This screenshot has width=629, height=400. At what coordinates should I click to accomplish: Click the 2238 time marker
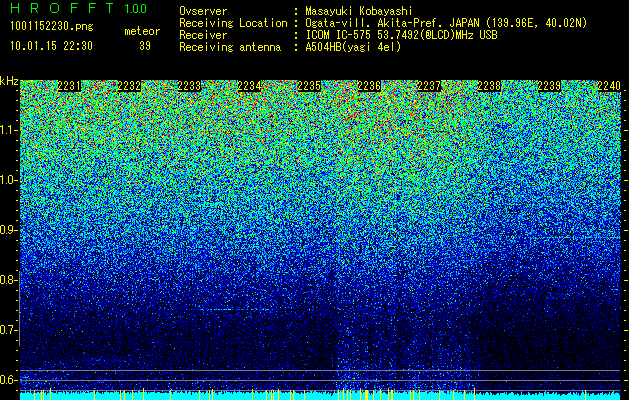489,86
